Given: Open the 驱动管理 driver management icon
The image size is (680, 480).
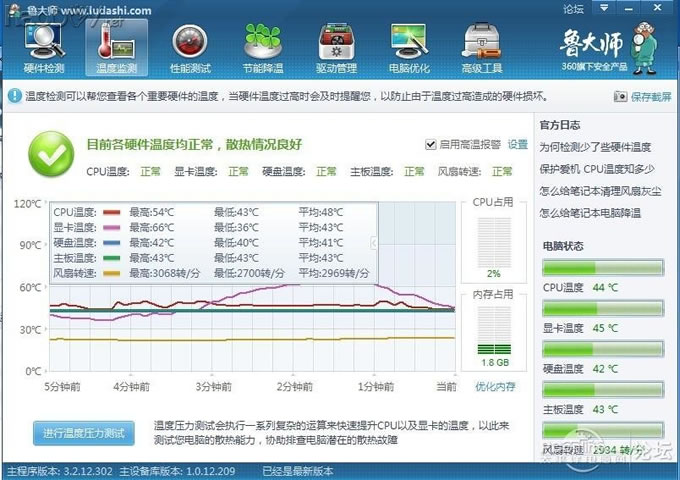Looking at the screenshot, I should click(336, 47).
